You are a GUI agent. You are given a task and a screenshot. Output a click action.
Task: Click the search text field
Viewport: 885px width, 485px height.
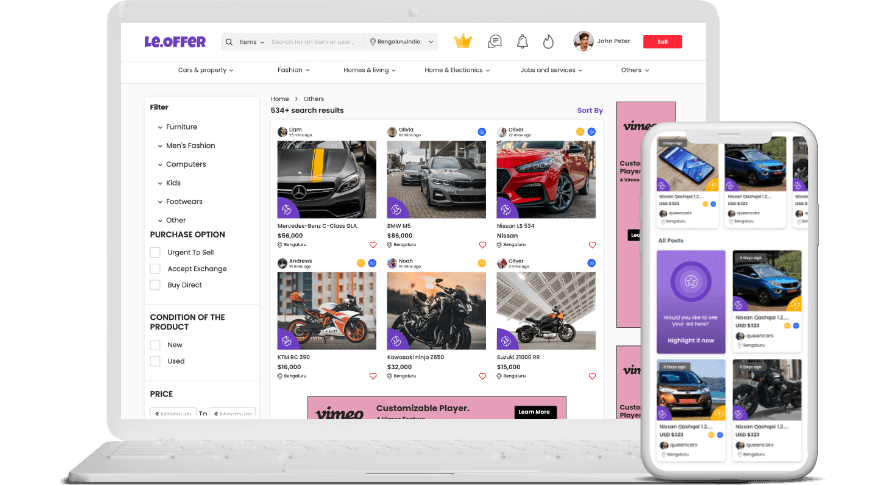pos(314,42)
